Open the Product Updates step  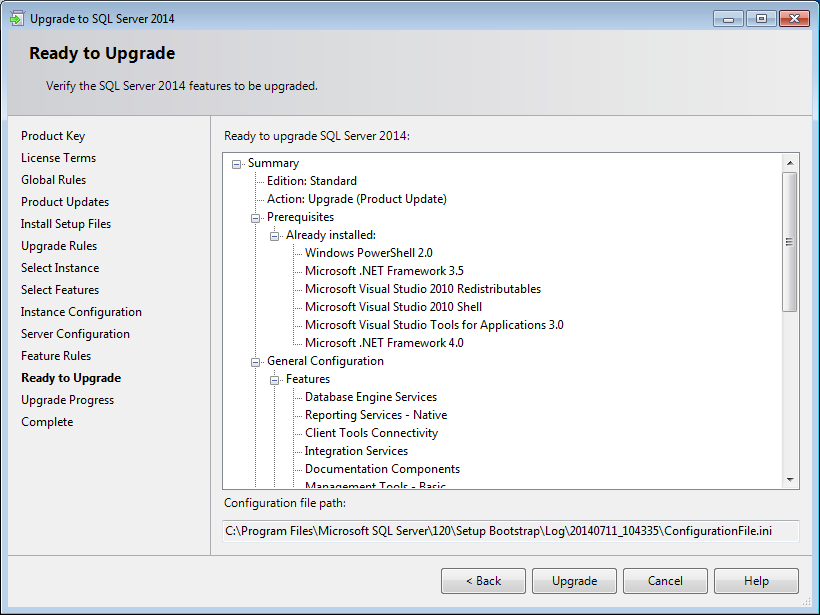pos(65,202)
